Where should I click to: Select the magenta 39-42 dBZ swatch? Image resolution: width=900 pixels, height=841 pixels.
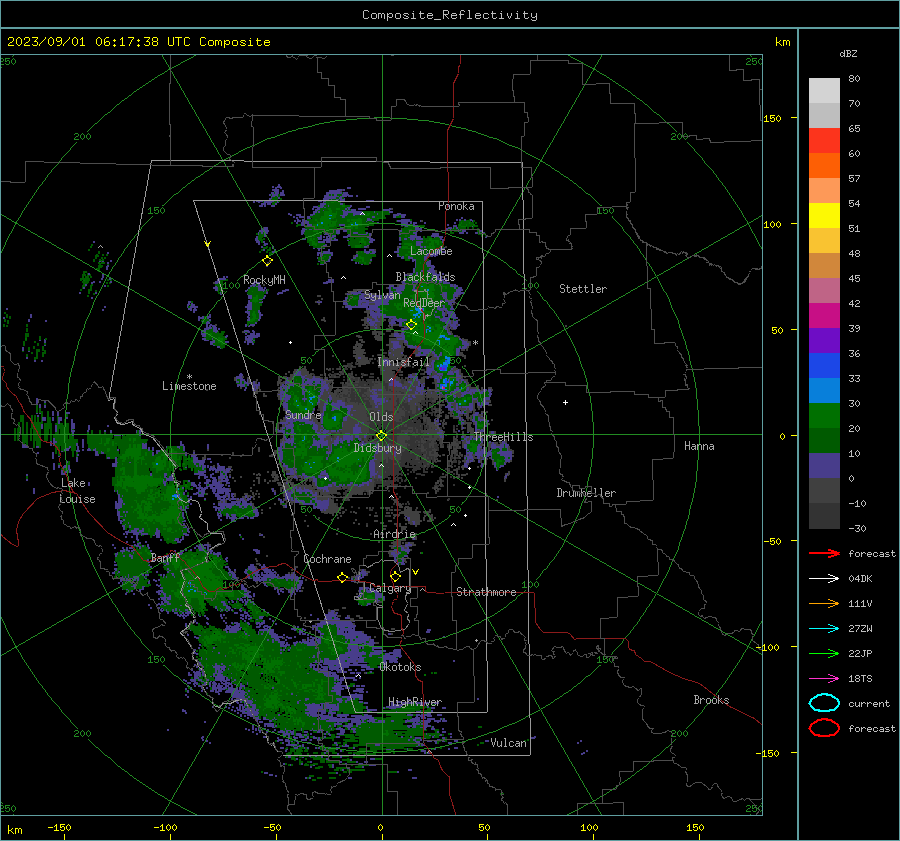(x=824, y=316)
